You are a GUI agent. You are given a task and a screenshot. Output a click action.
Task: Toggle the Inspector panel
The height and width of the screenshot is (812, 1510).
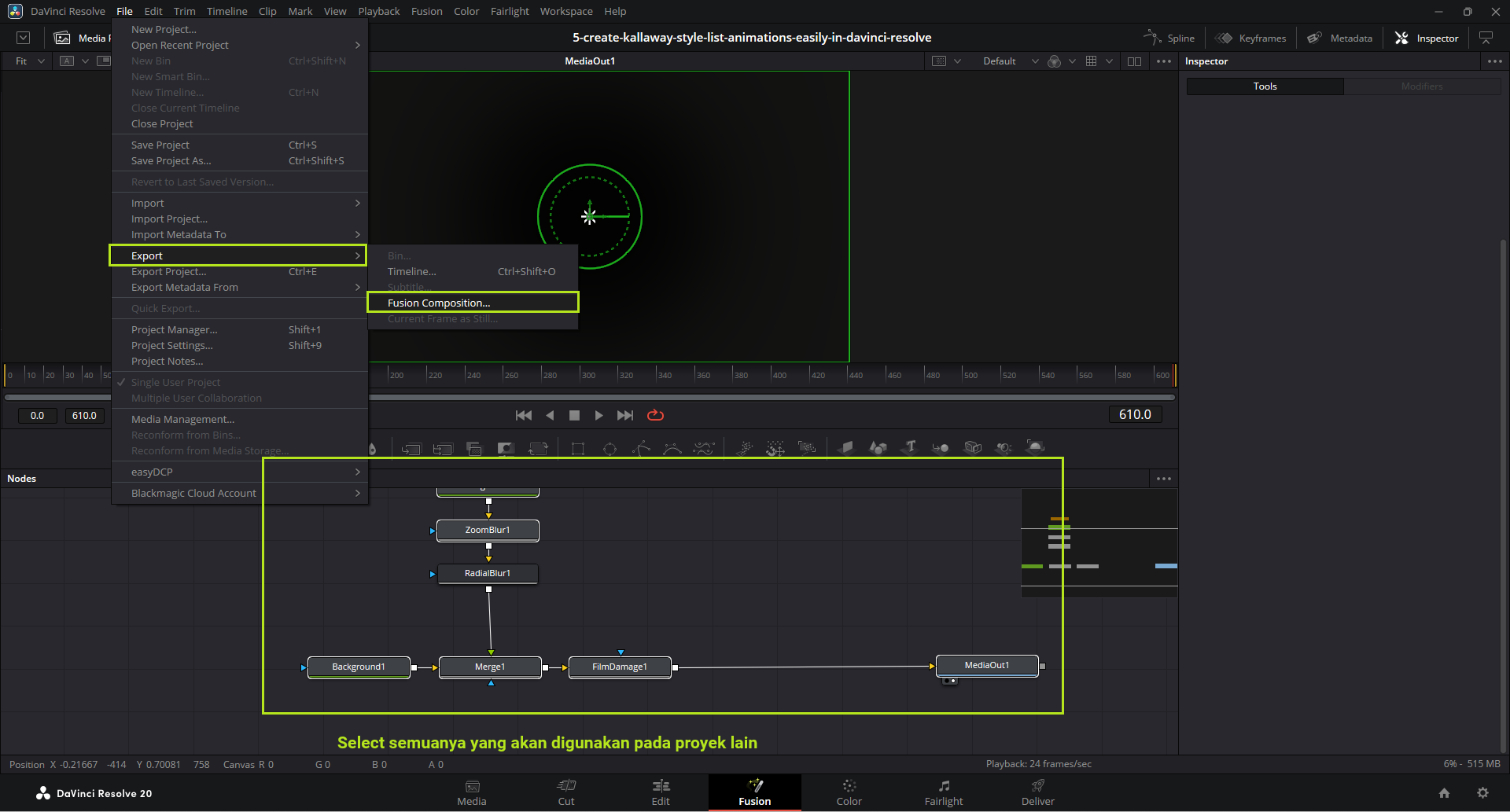[x=1427, y=38]
